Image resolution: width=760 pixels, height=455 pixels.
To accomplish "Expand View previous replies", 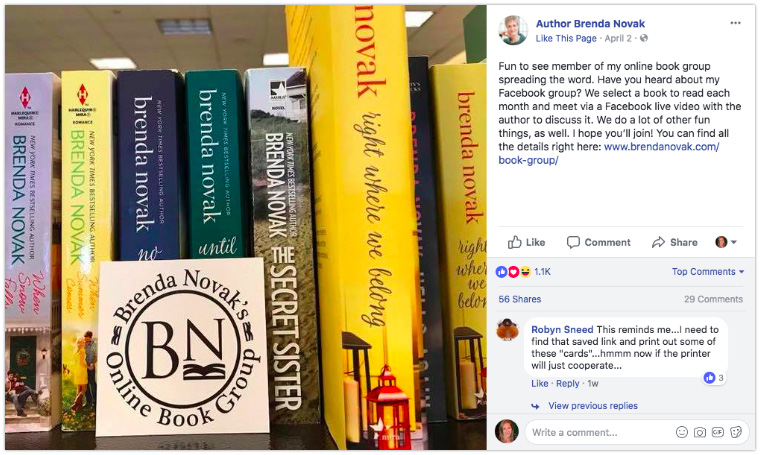I will [592, 406].
